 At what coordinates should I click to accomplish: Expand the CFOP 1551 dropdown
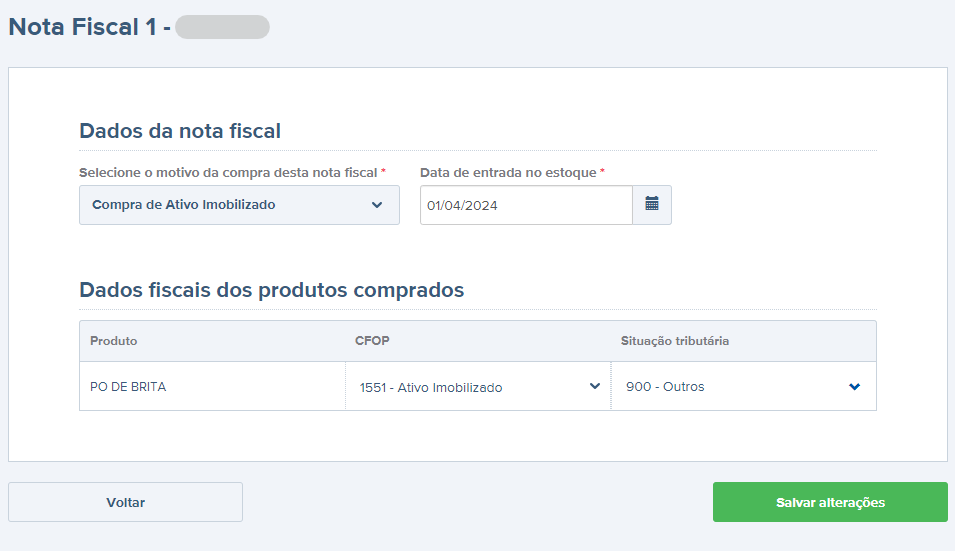click(479, 387)
